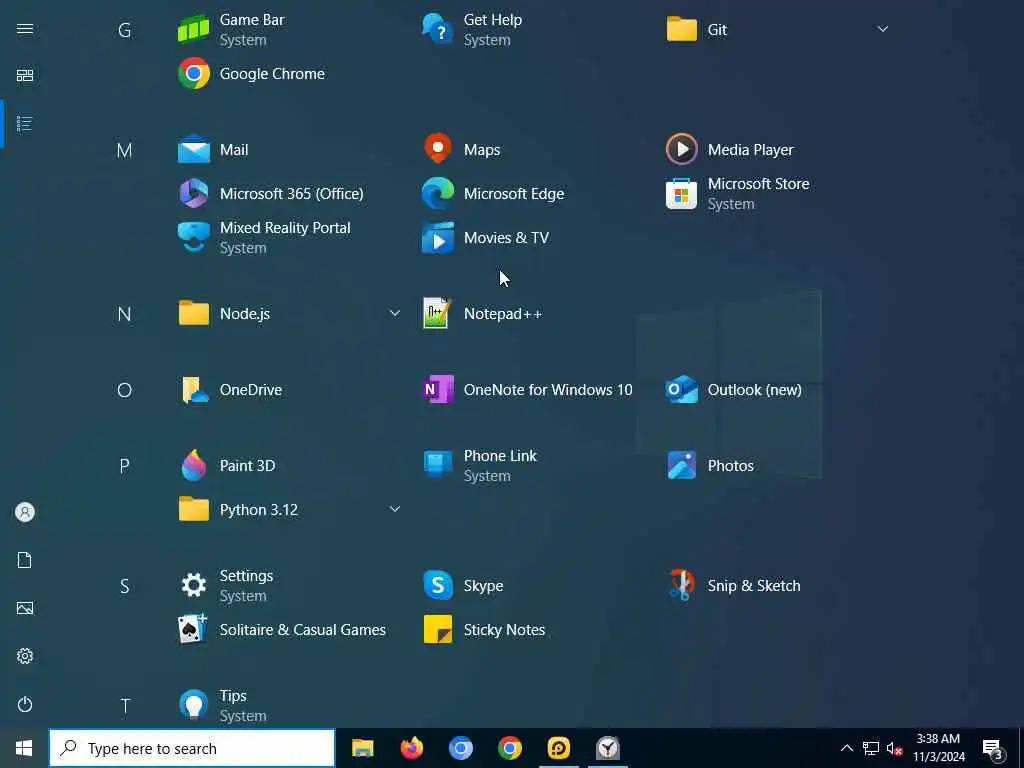This screenshot has height=768, width=1024.
Task: Jump via letter T header
Action: pos(125,707)
